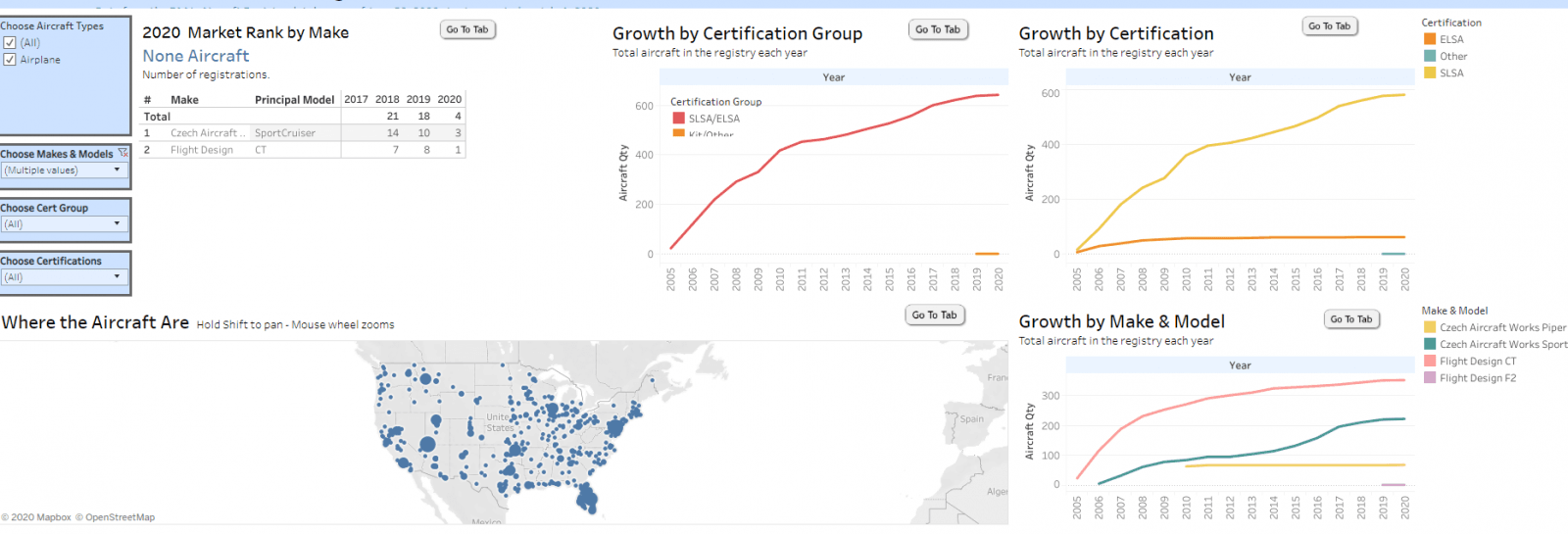Expand the Choose Cert Group dropdown
This screenshot has height=534, width=1568.
pyautogui.click(x=65, y=224)
